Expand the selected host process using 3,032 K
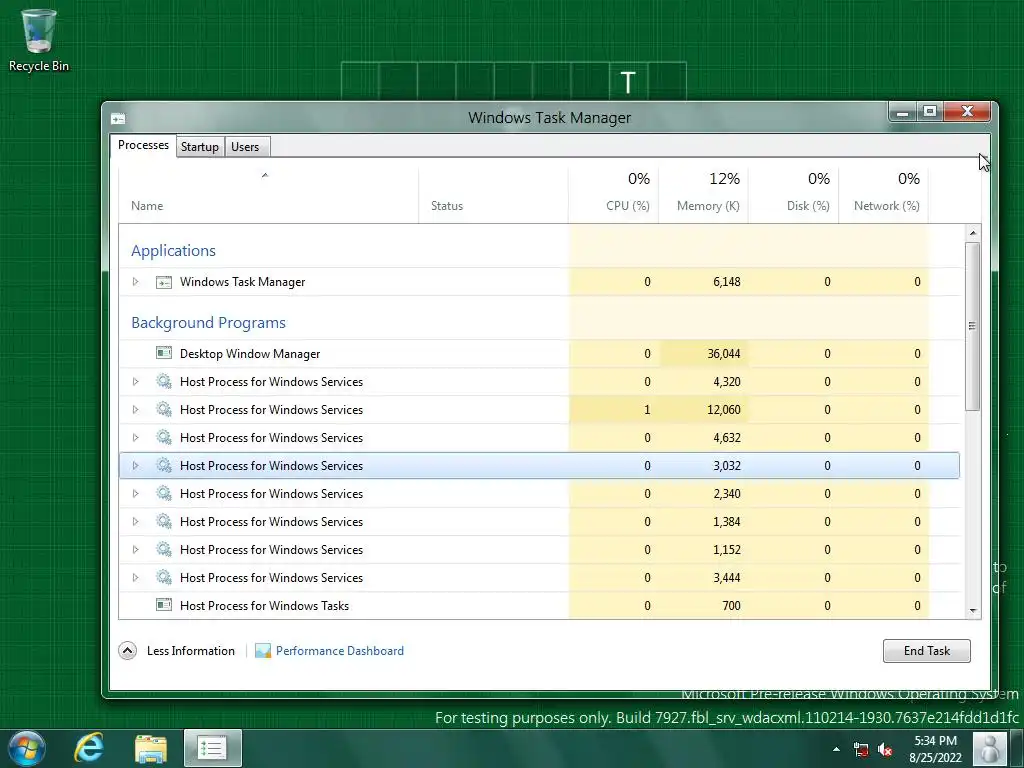The width and height of the screenshot is (1024, 768). coord(135,466)
